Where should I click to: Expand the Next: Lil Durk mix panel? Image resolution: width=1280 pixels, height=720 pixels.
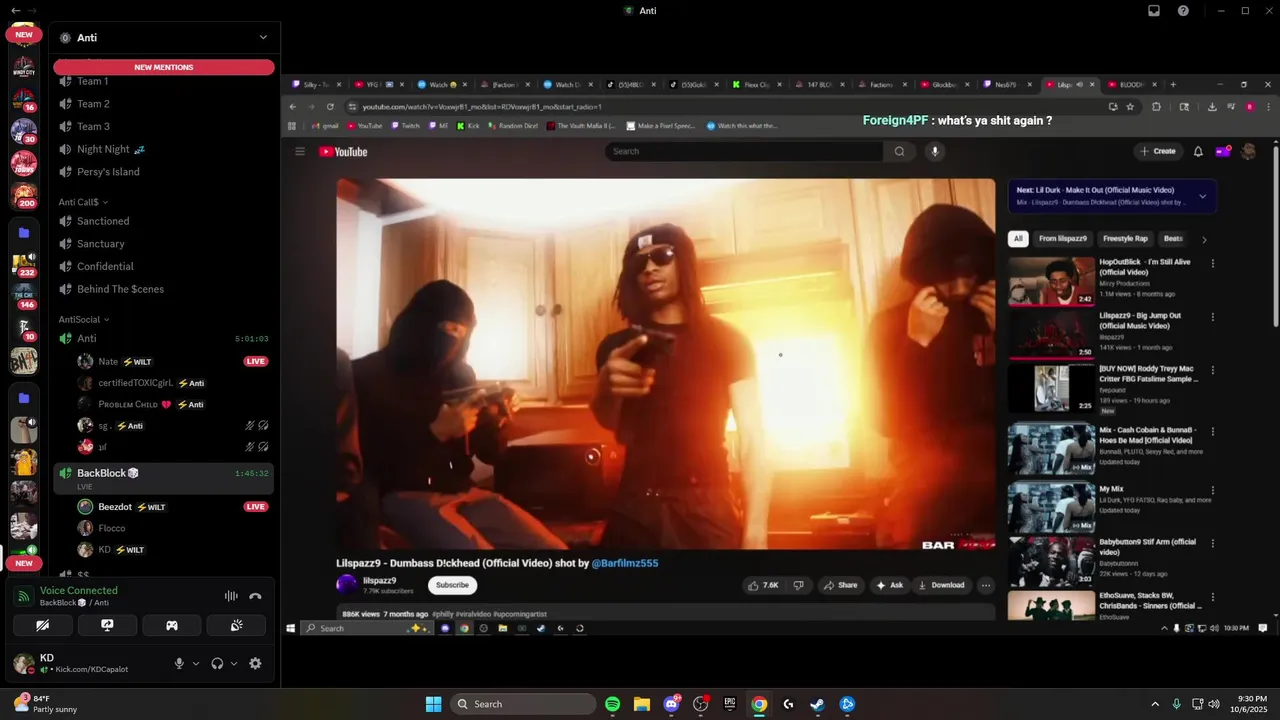pos(1202,196)
